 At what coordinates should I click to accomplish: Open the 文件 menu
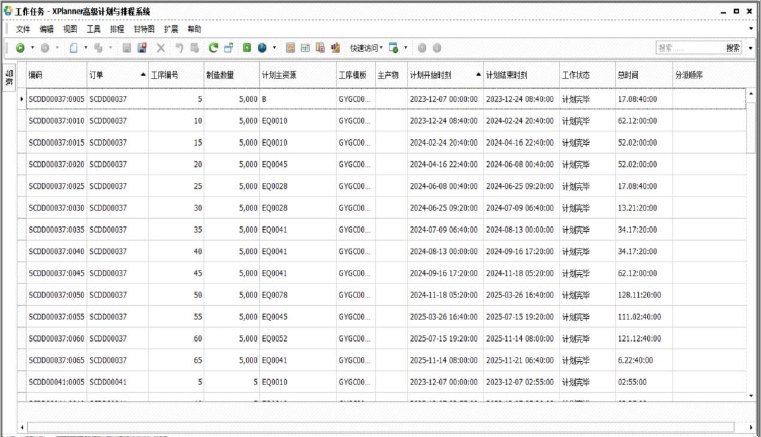23,29
